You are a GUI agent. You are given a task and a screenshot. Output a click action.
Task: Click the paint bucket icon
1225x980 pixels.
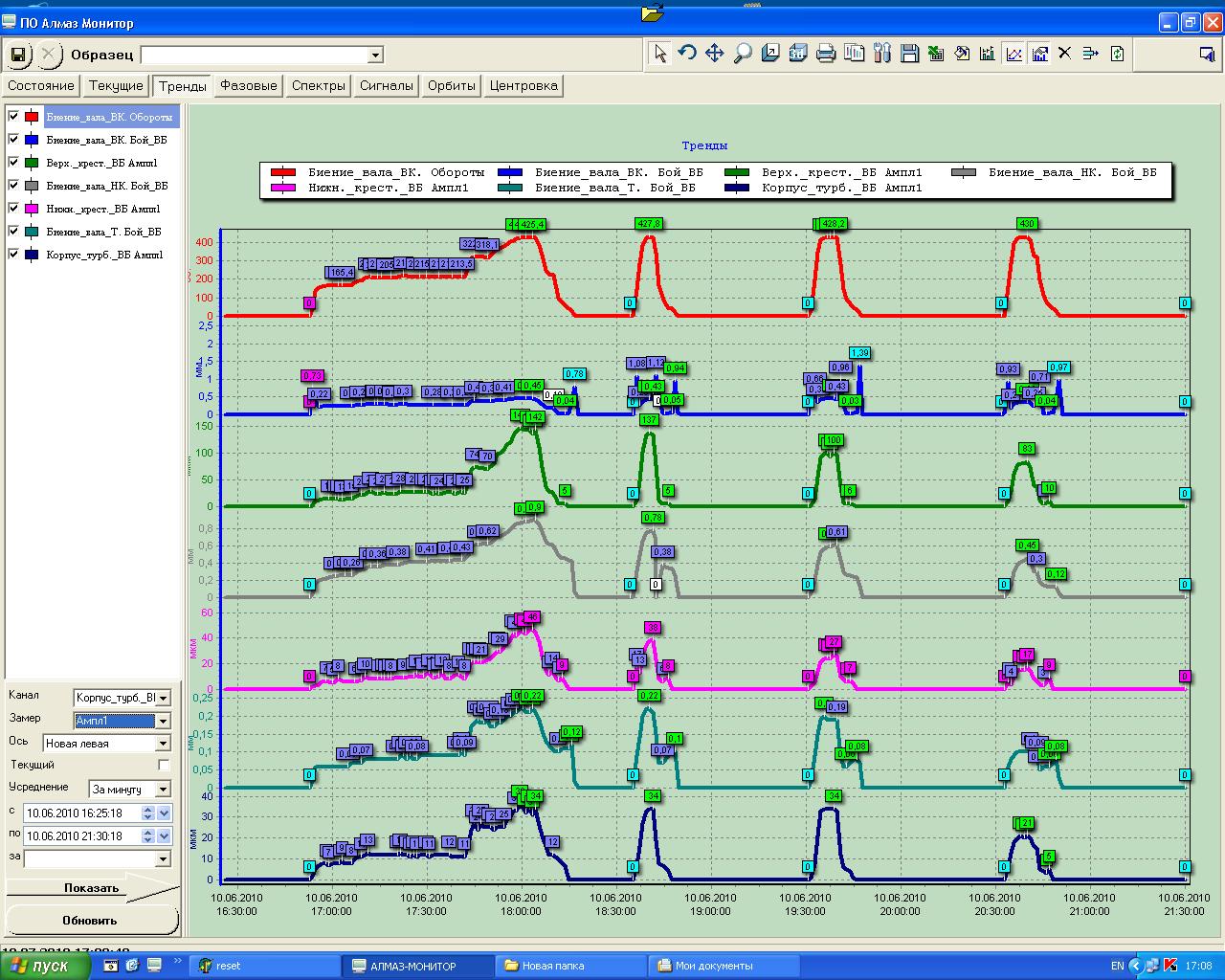[x=964, y=54]
